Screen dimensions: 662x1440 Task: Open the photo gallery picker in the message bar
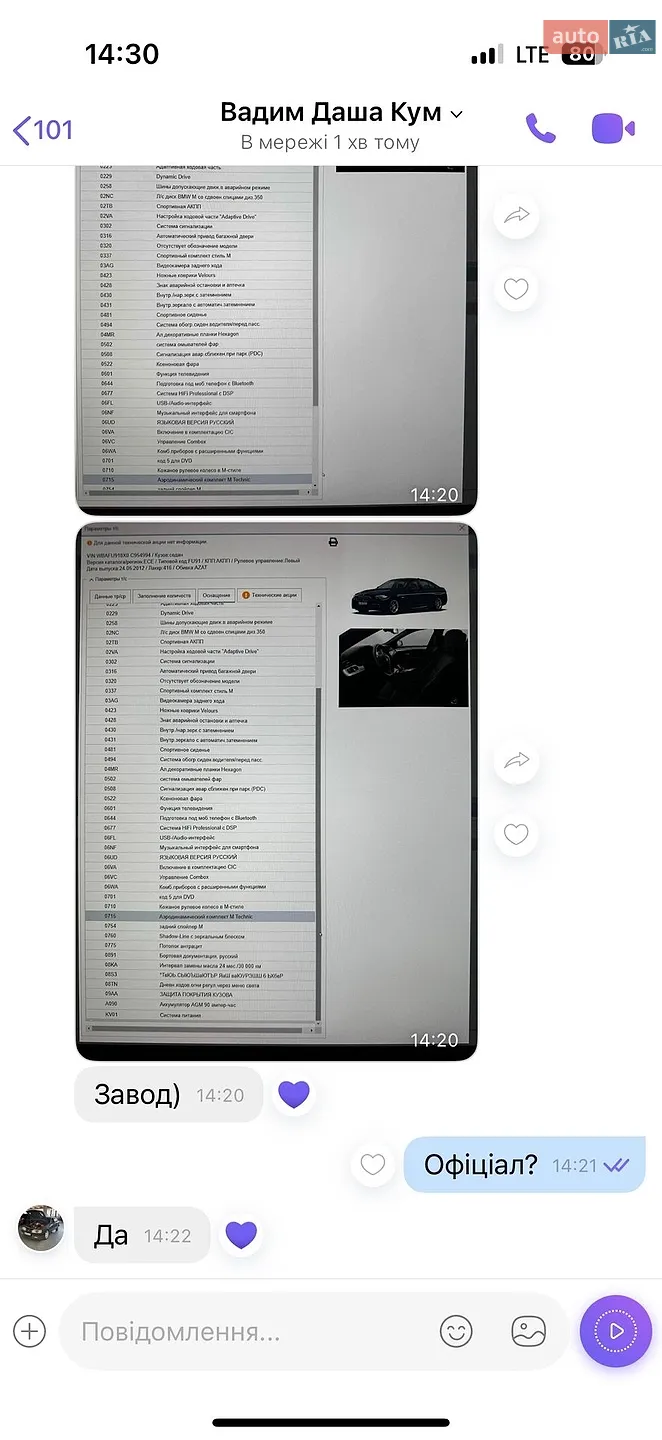pos(528,1331)
